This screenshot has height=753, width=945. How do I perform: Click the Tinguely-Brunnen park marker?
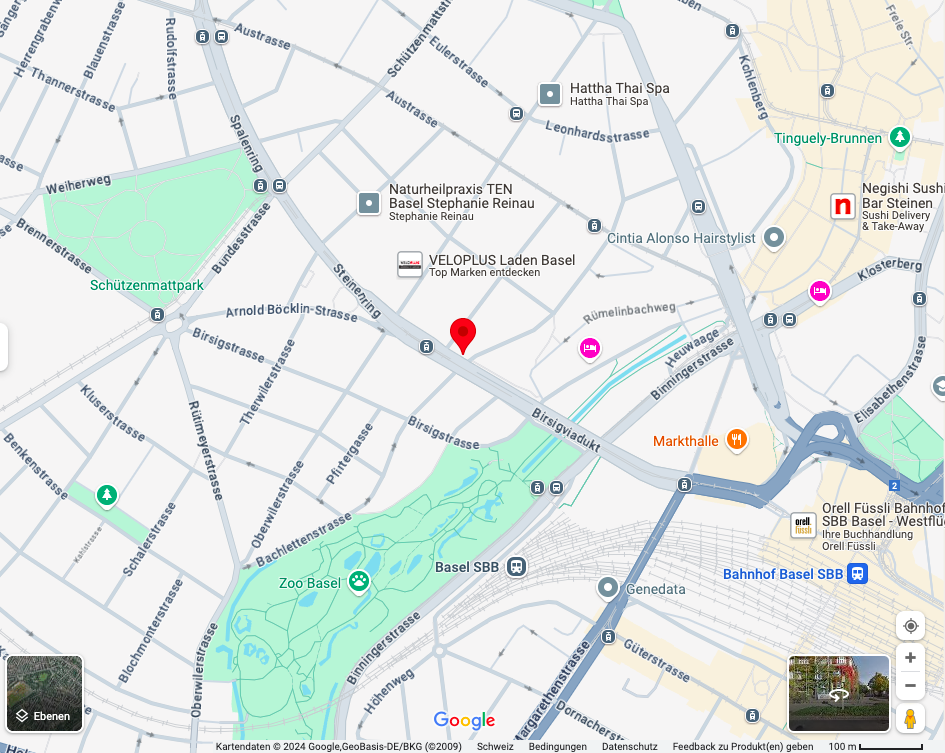[x=900, y=137]
